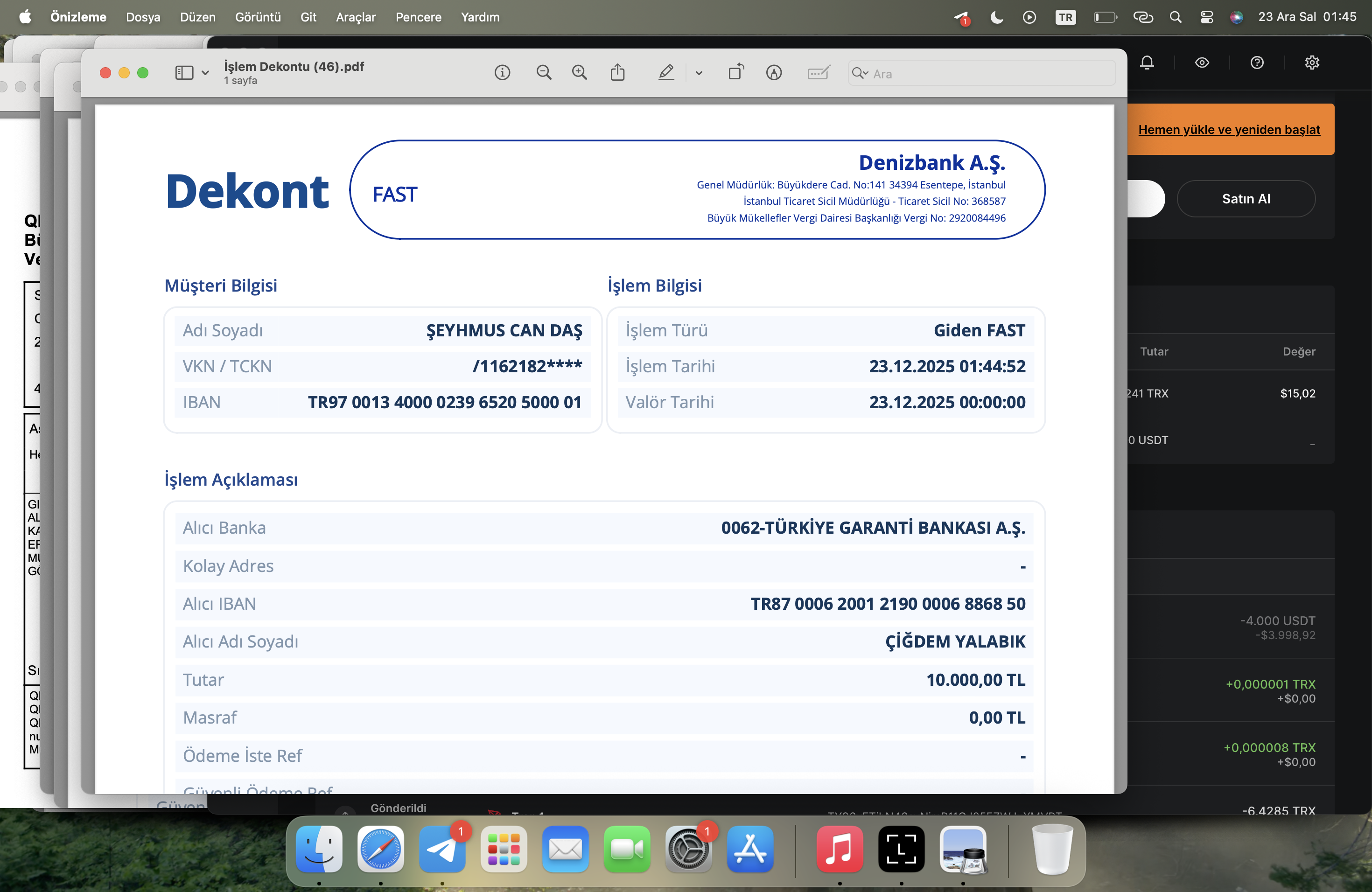Check the battery status icon
Viewport: 1372px width, 892px height.
(x=1105, y=17)
